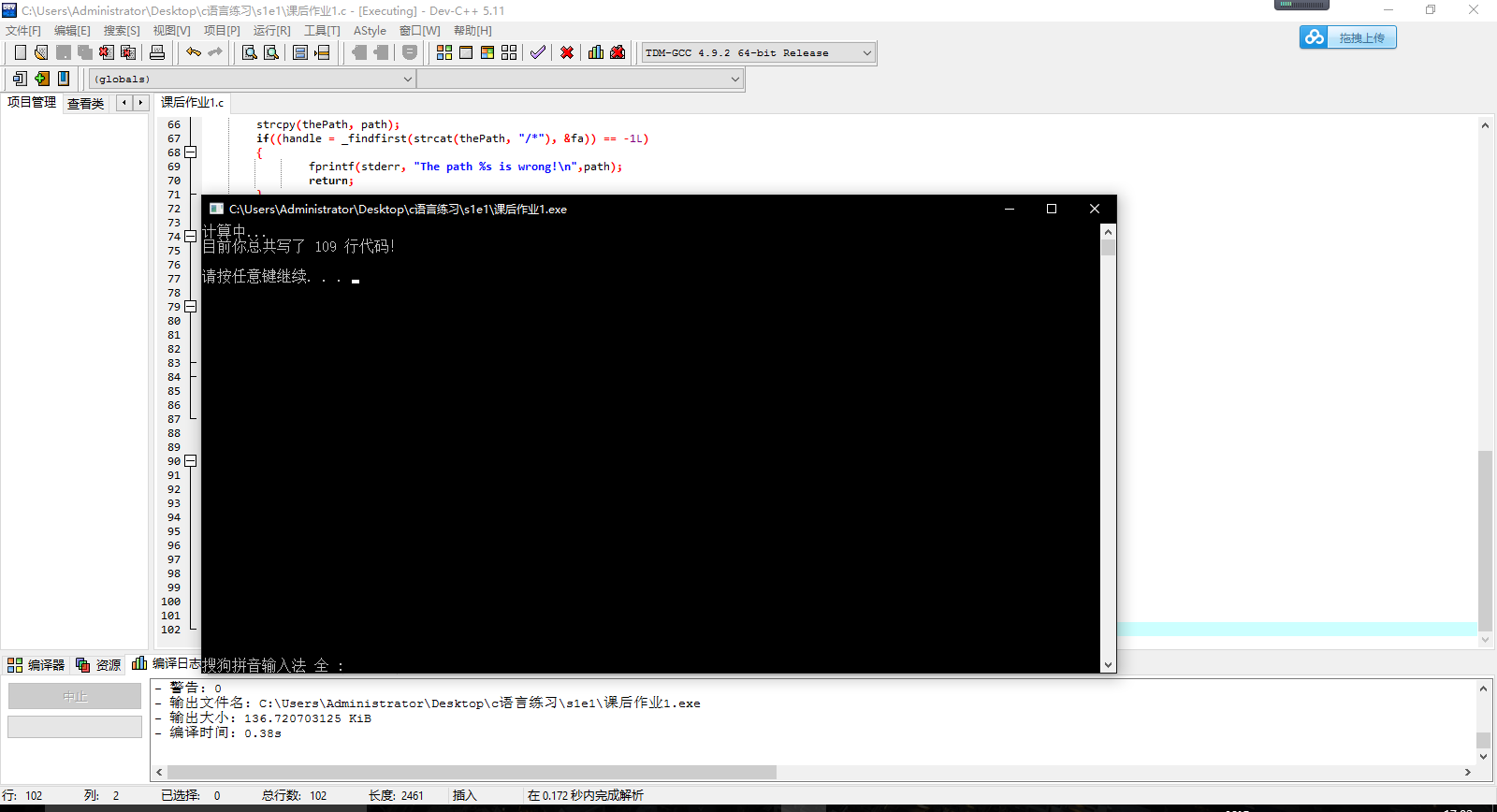The image size is (1497, 812).
Task: Switch to the 项目管理 panel tab
Action: pos(32,102)
